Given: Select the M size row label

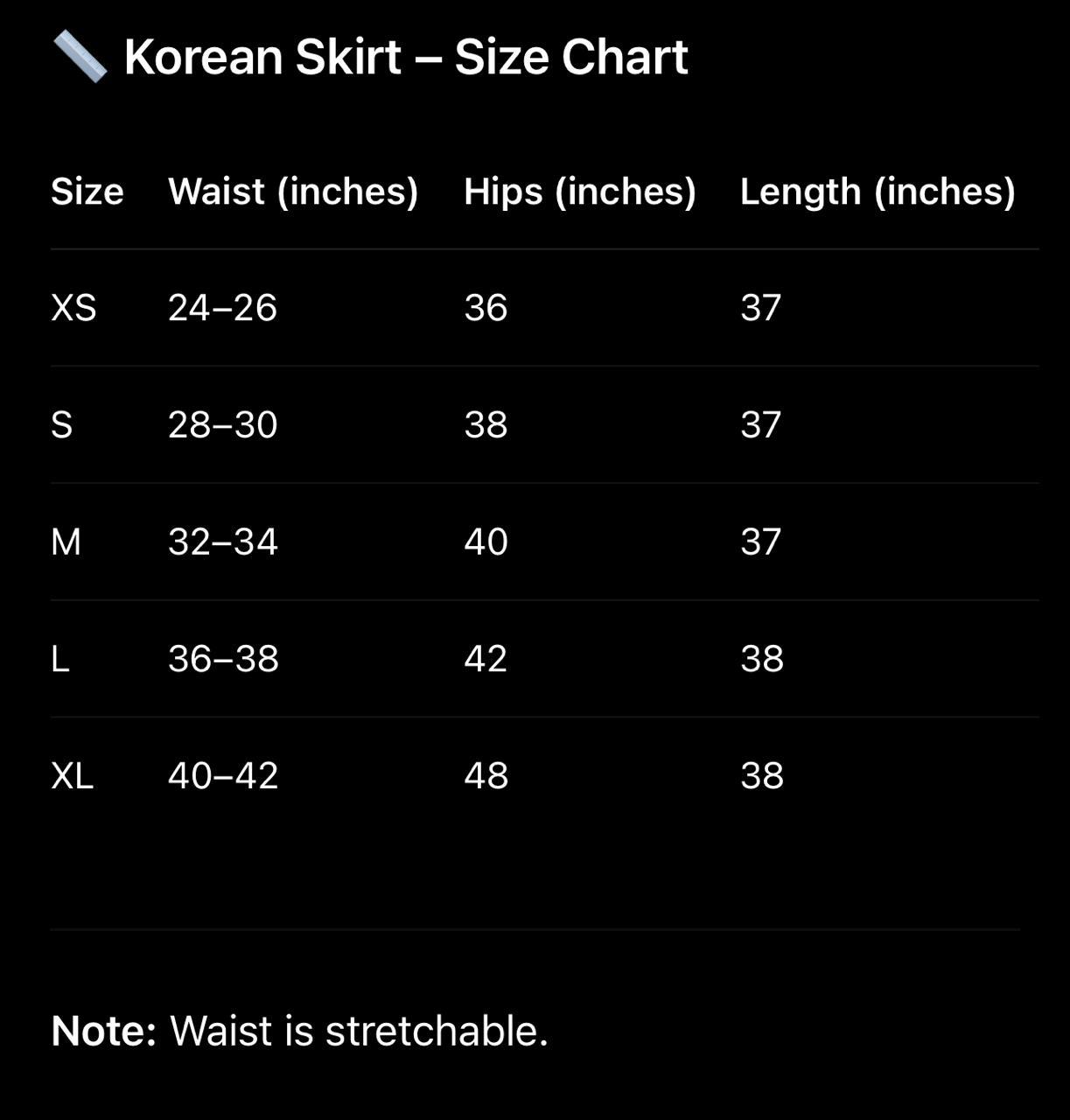Looking at the screenshot, I should tap(66, 542).
